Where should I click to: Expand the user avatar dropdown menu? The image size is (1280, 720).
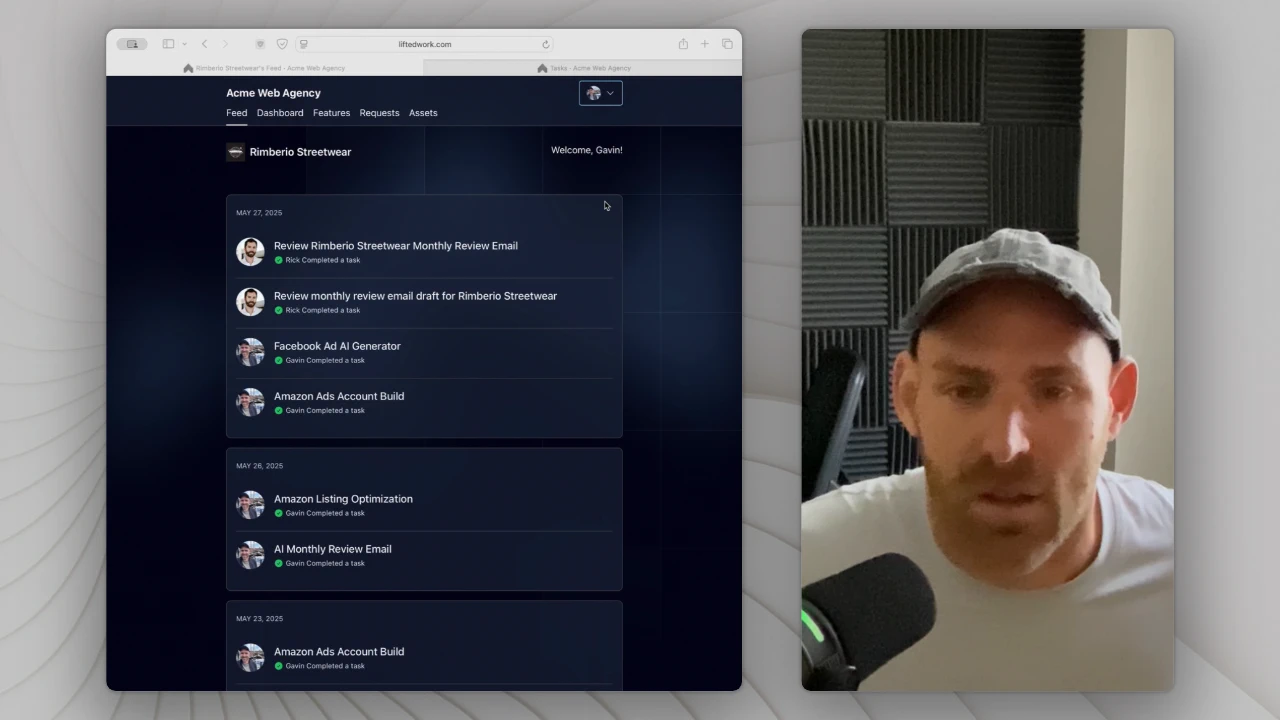point(601,93)
